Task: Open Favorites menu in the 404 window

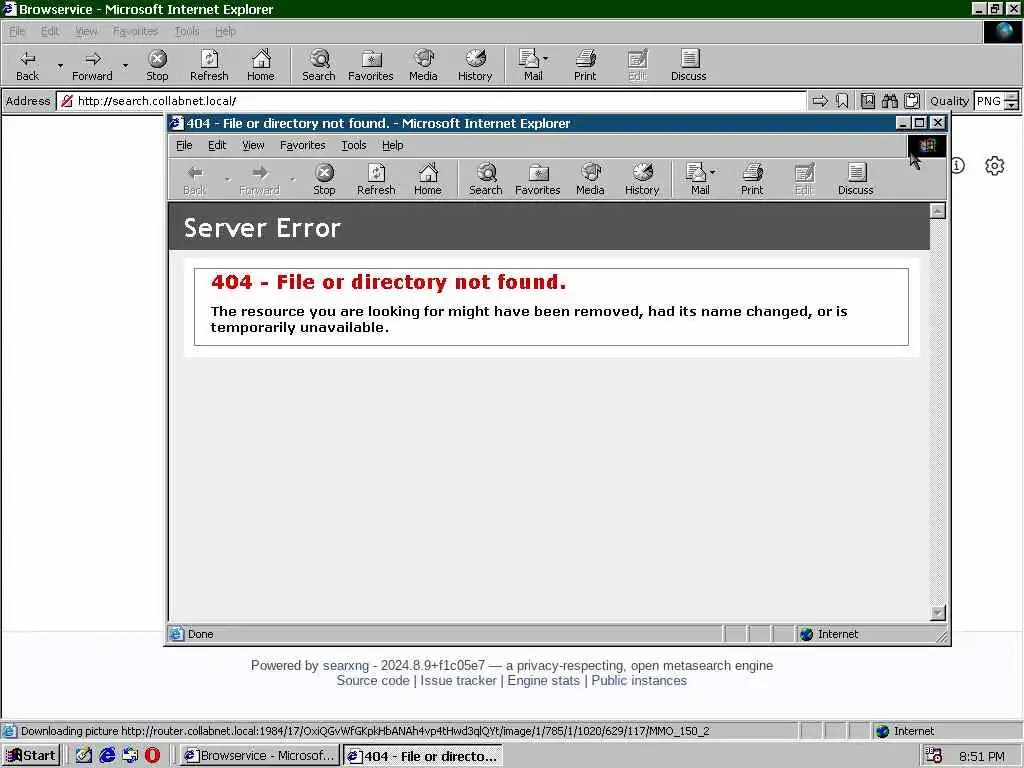Action: pos(302,145)
